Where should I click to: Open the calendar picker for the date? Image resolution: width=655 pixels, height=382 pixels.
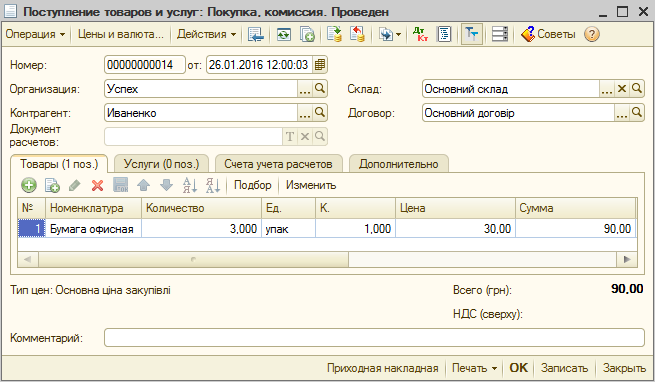pyautogui.click(x=320, y=65)
